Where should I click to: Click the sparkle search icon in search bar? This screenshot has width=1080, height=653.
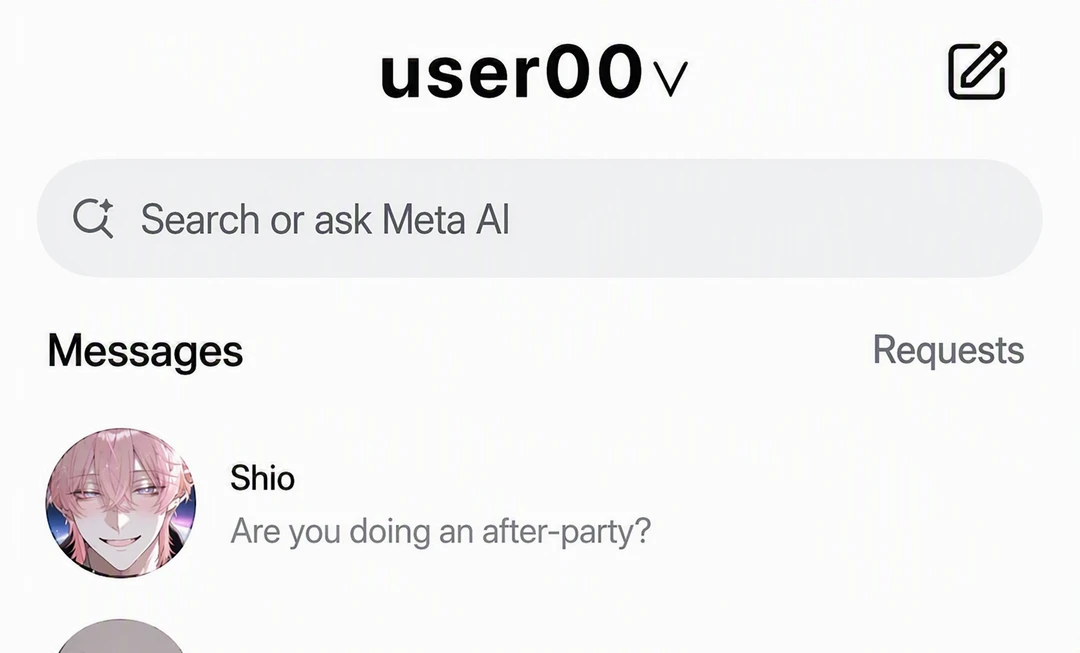tap(93, 218)
